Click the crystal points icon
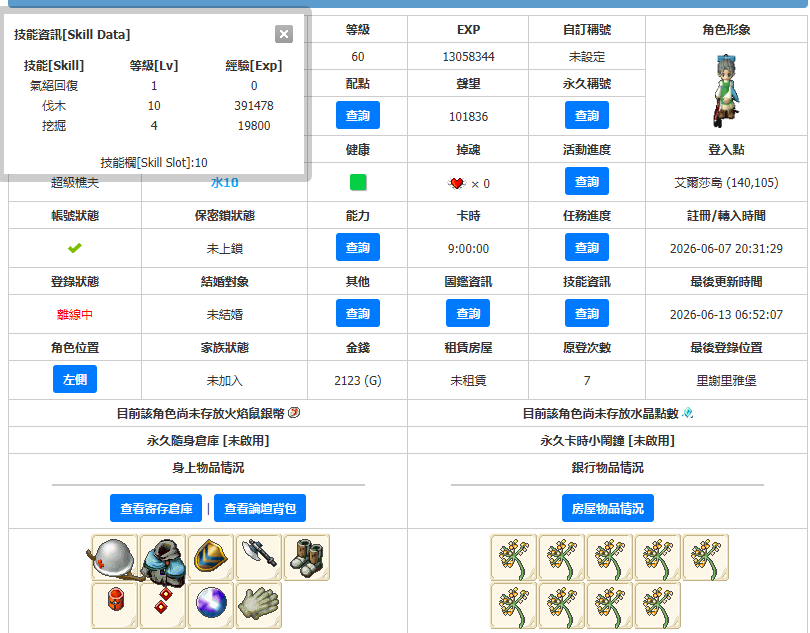 (688, 413)
